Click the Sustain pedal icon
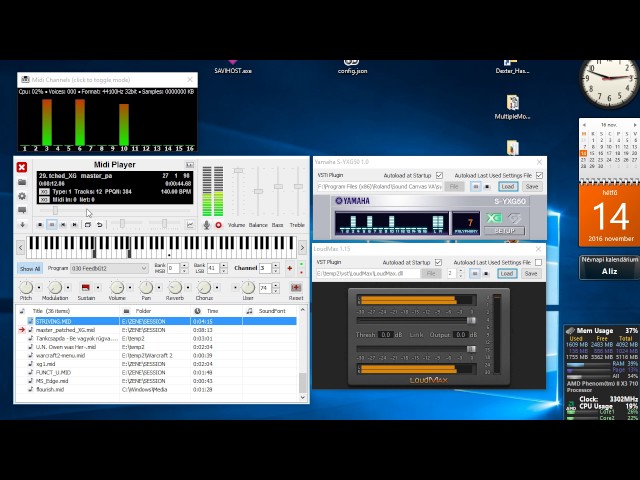Image resolution: width=640 pixels, height=480 pixels. click(x=87, y=288)
